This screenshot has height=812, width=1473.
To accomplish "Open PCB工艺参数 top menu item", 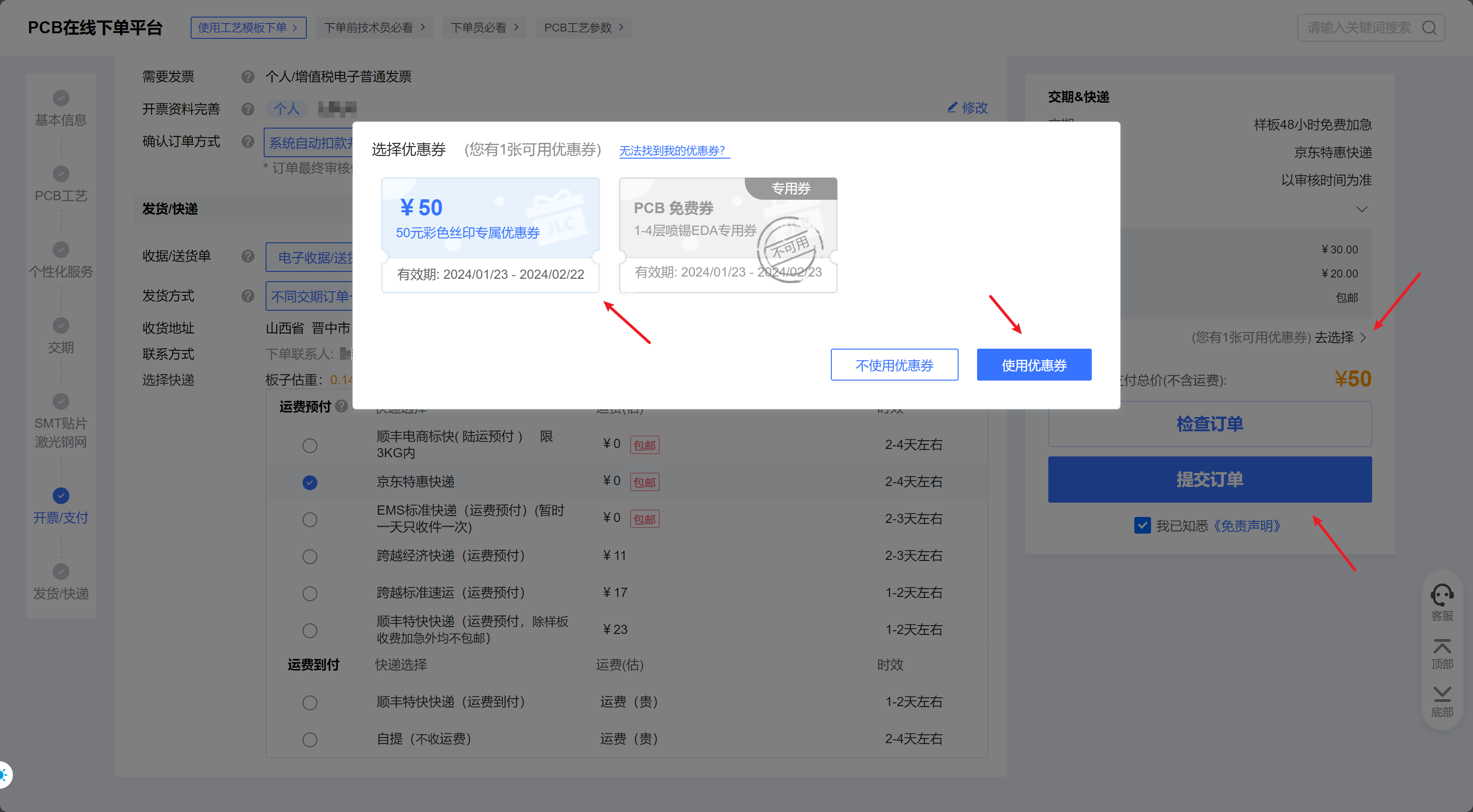I will (x=583, y=27).
